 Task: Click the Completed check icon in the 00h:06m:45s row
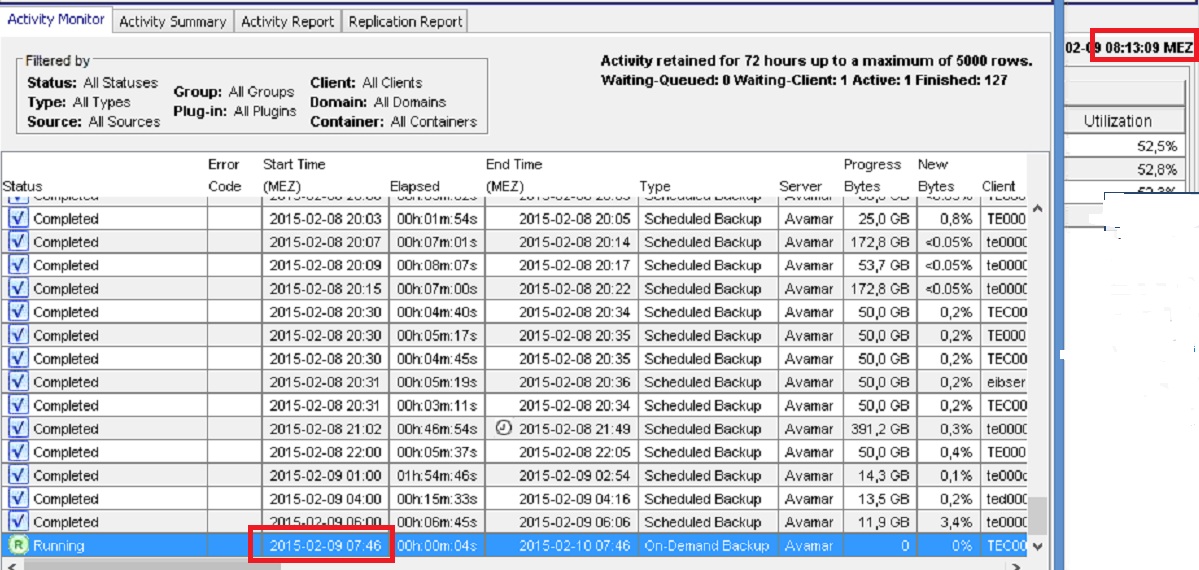click(18, 522)
